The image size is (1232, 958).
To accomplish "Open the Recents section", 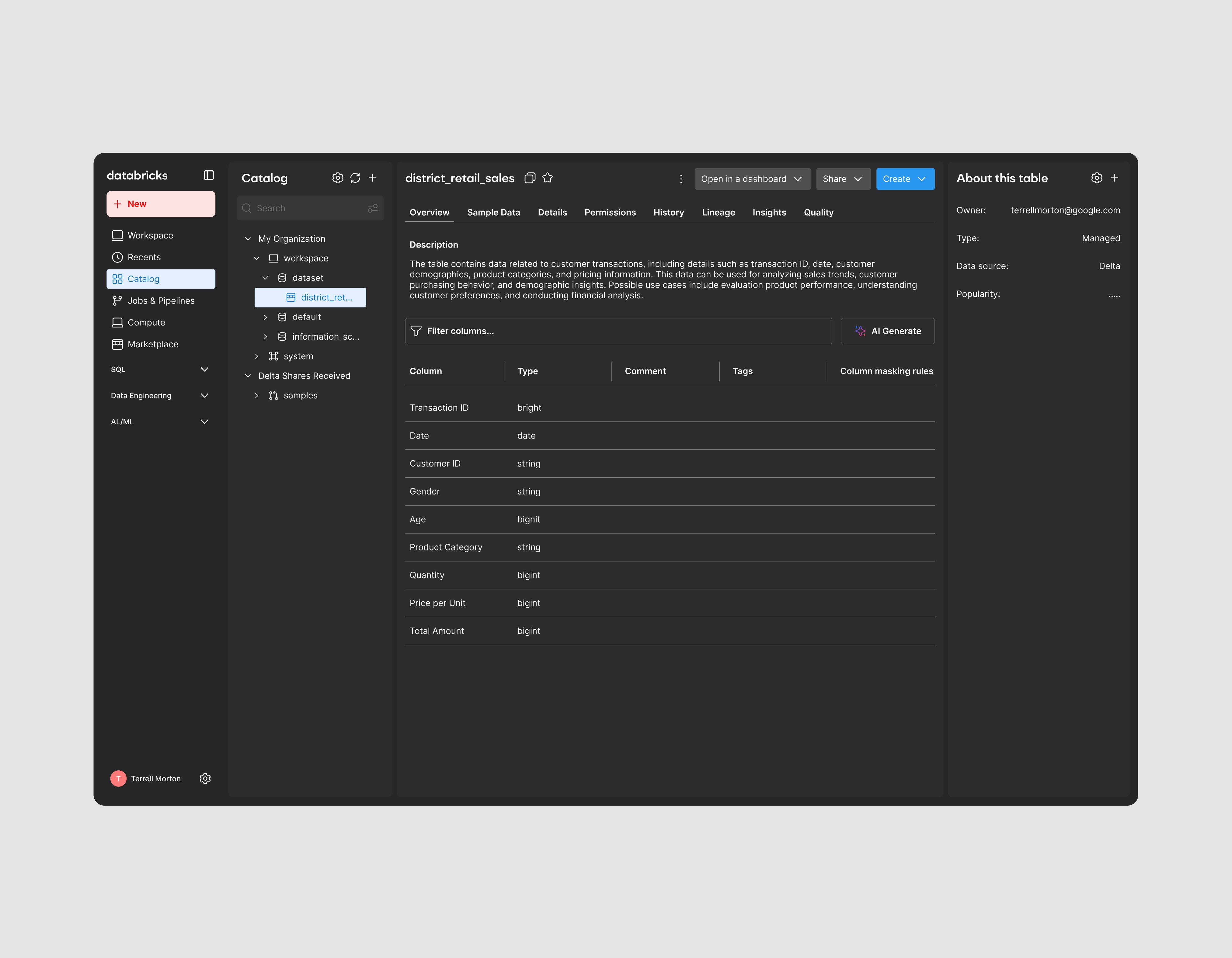I will click(144, 257).
